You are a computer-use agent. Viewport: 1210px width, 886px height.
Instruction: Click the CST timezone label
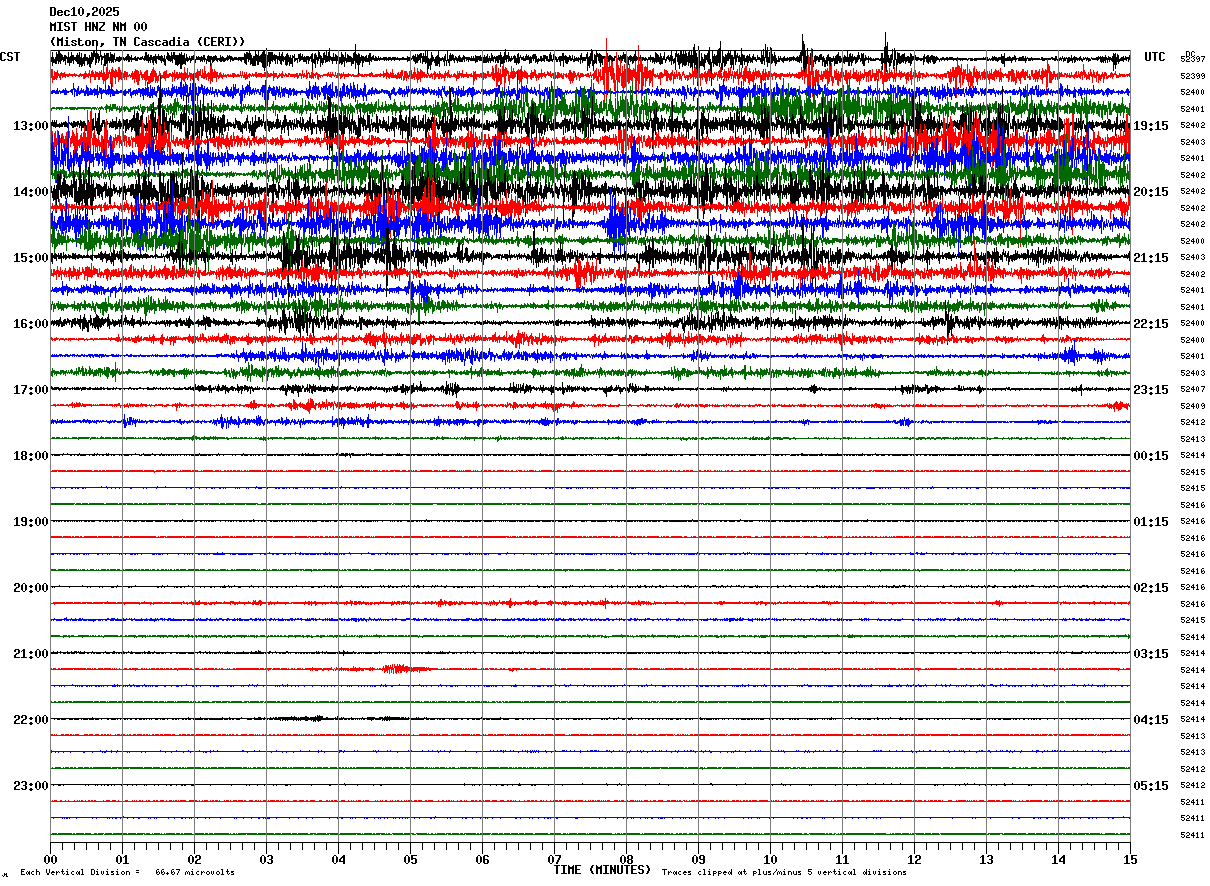tap(10, 57)
